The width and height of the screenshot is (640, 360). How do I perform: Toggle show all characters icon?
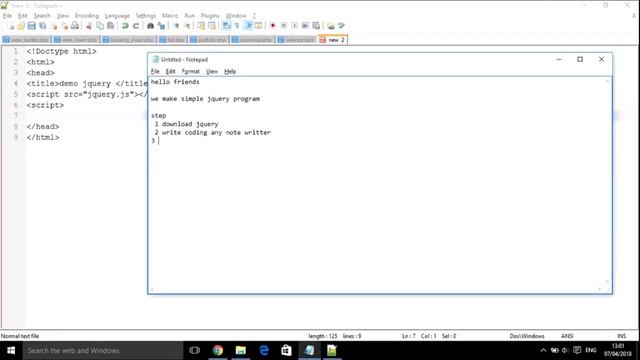237,26
